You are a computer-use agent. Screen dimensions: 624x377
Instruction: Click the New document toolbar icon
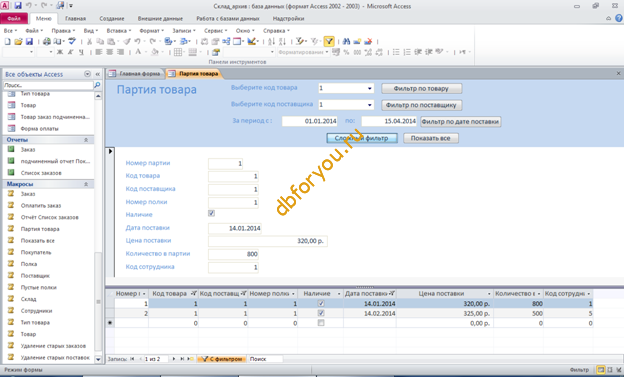pyautogui.click(x=7, y=41)
